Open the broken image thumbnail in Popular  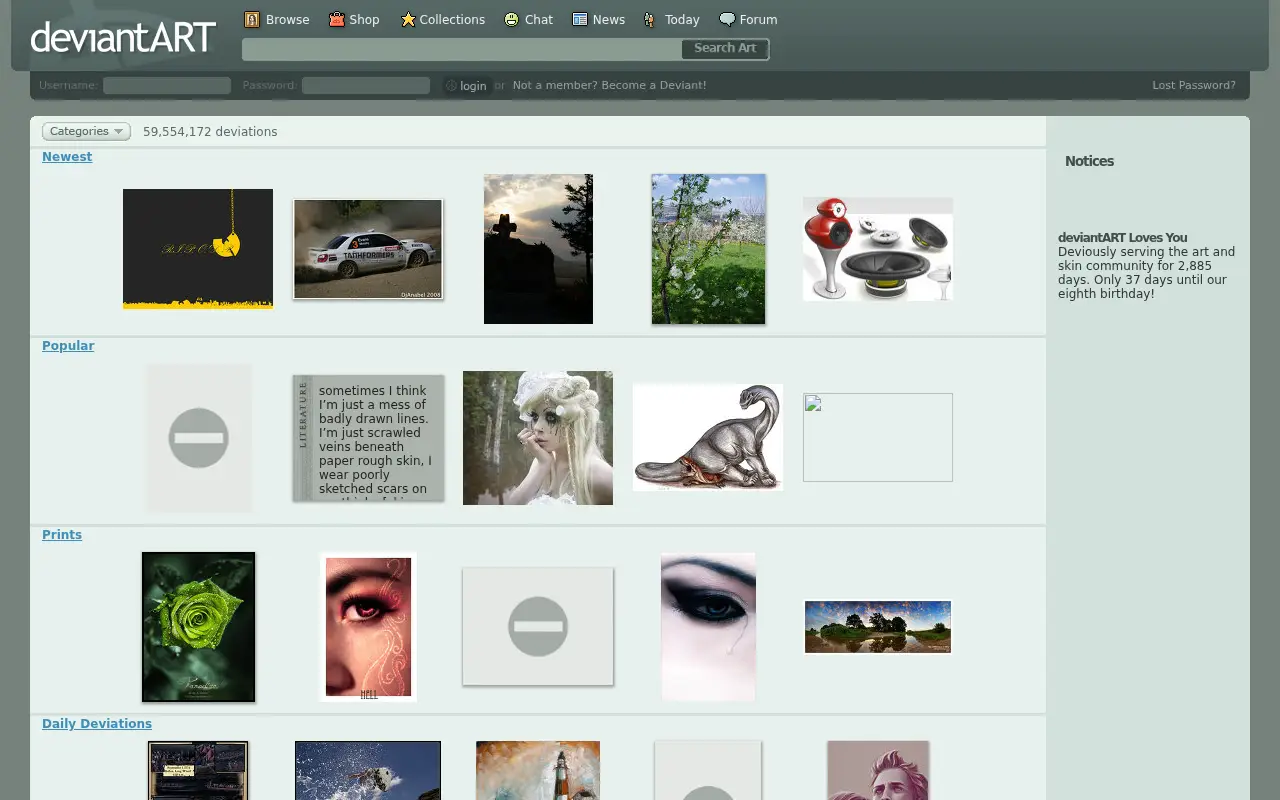click(878, 438)
